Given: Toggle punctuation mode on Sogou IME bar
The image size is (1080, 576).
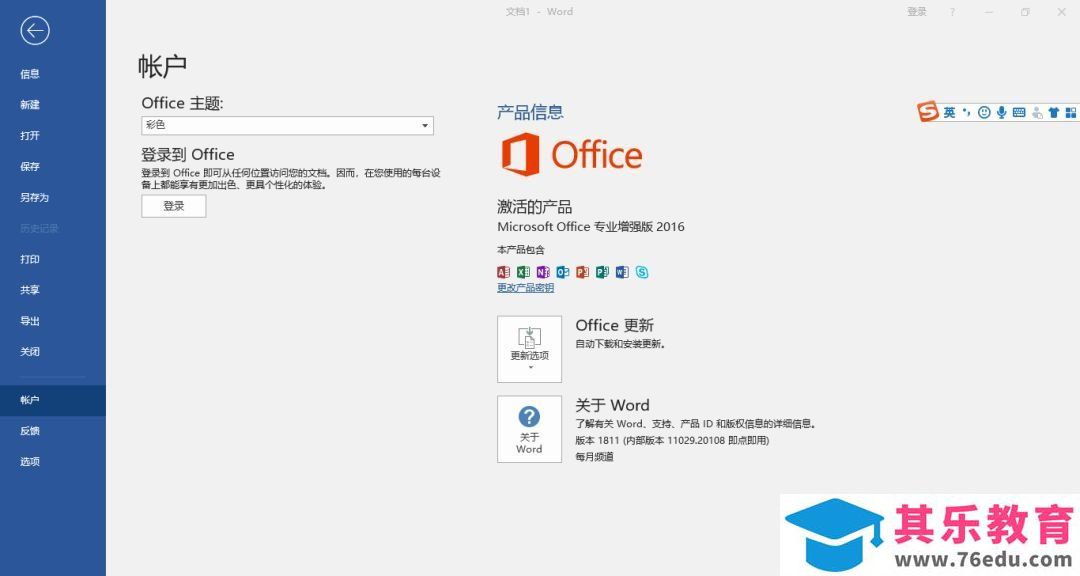Looking at the screenshot, I should pyautogui.click(x=966, y=112).
